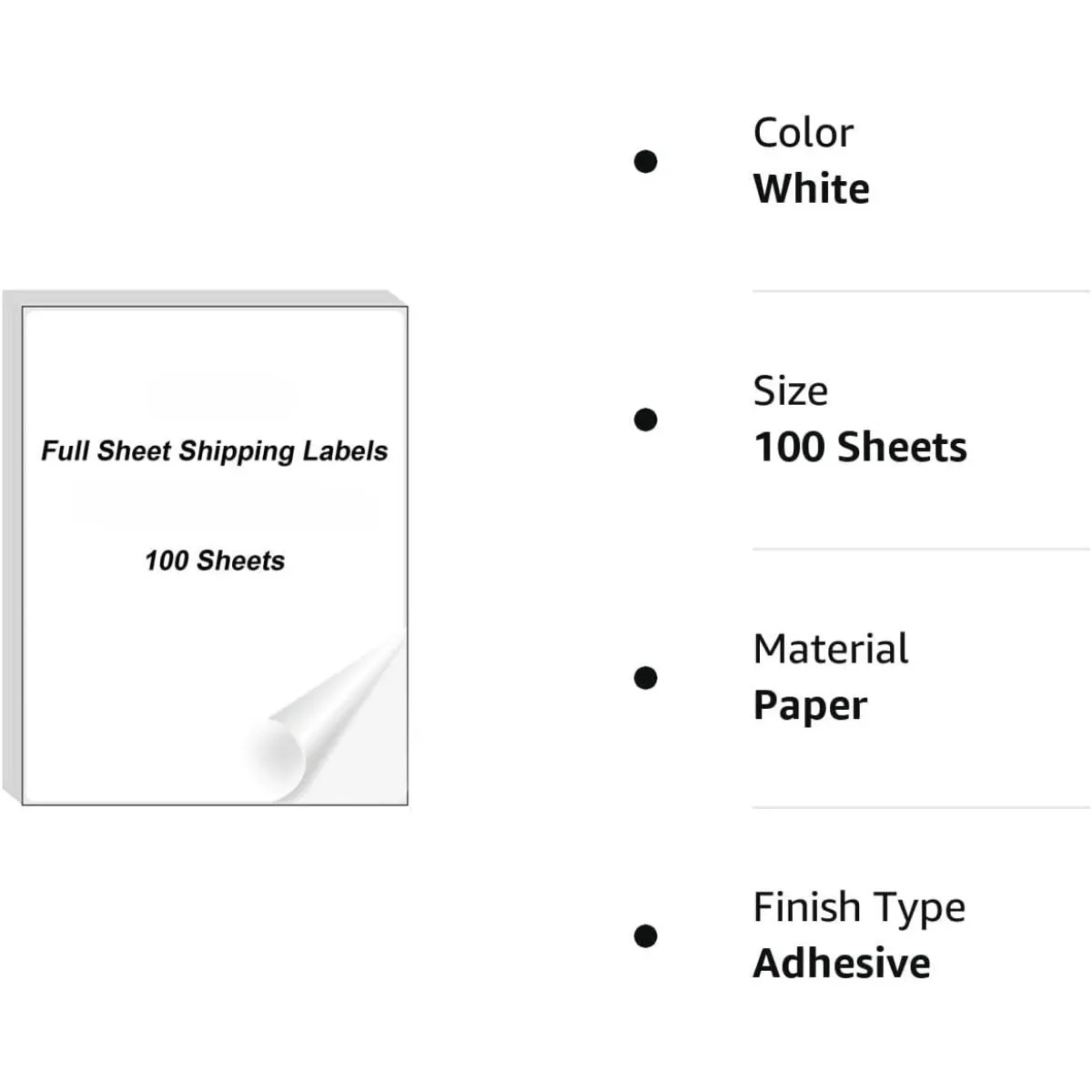Click the blank top area of the label sheet

215,364
